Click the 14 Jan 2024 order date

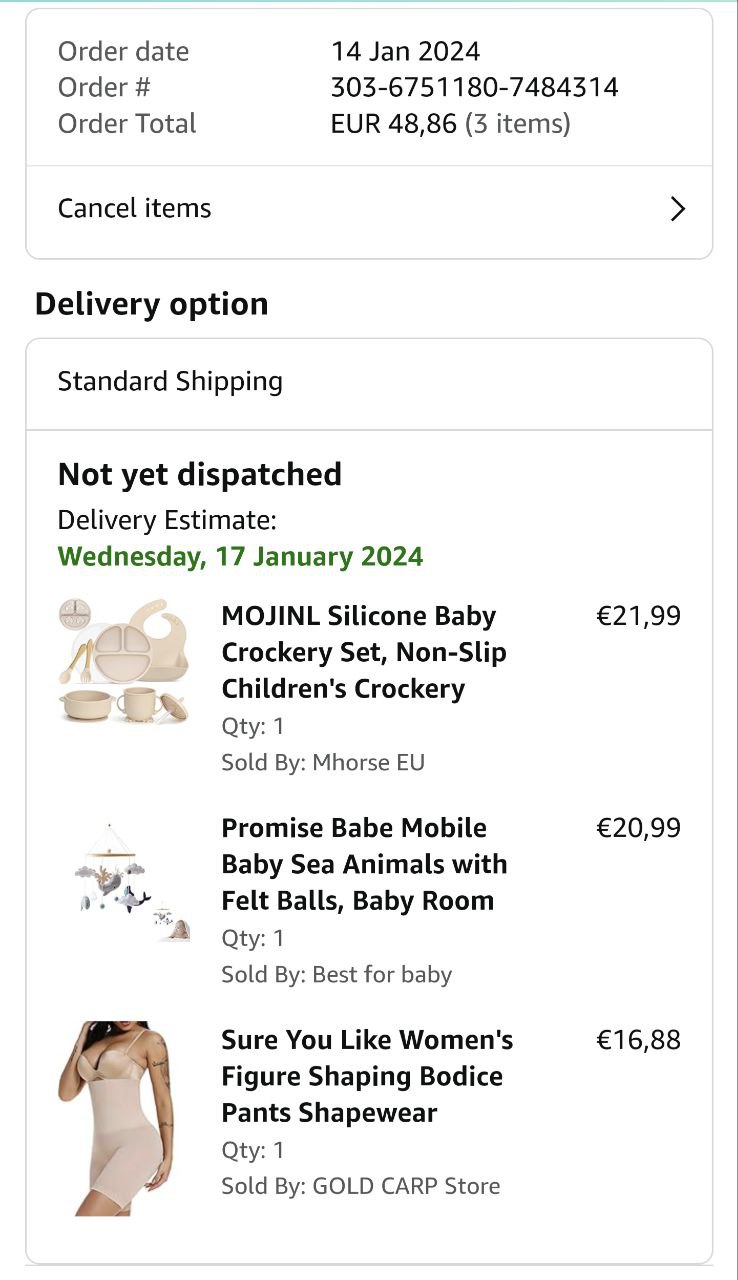[x=405, y=51]
